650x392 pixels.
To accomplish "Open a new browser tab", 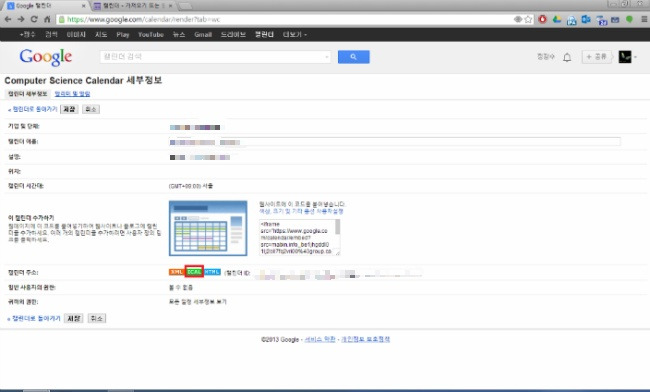I will point(185,6).
